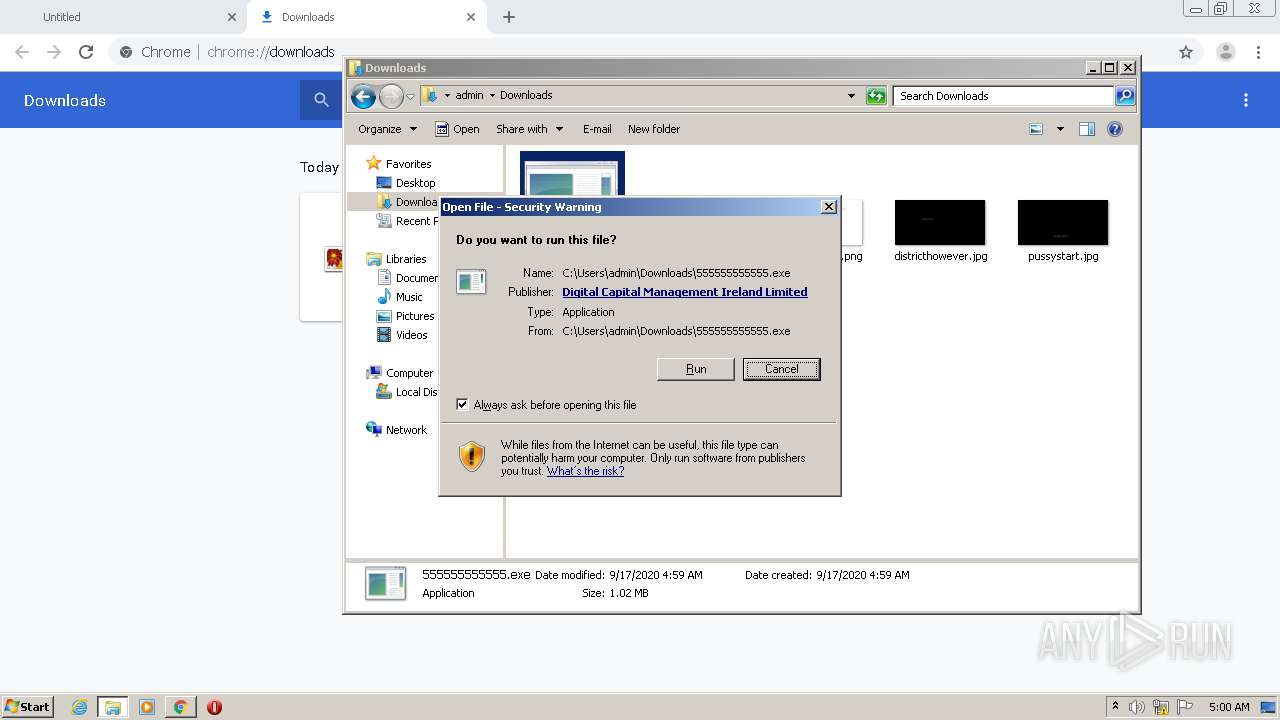Uncheck Always ask before opening this file

point(462,405)
